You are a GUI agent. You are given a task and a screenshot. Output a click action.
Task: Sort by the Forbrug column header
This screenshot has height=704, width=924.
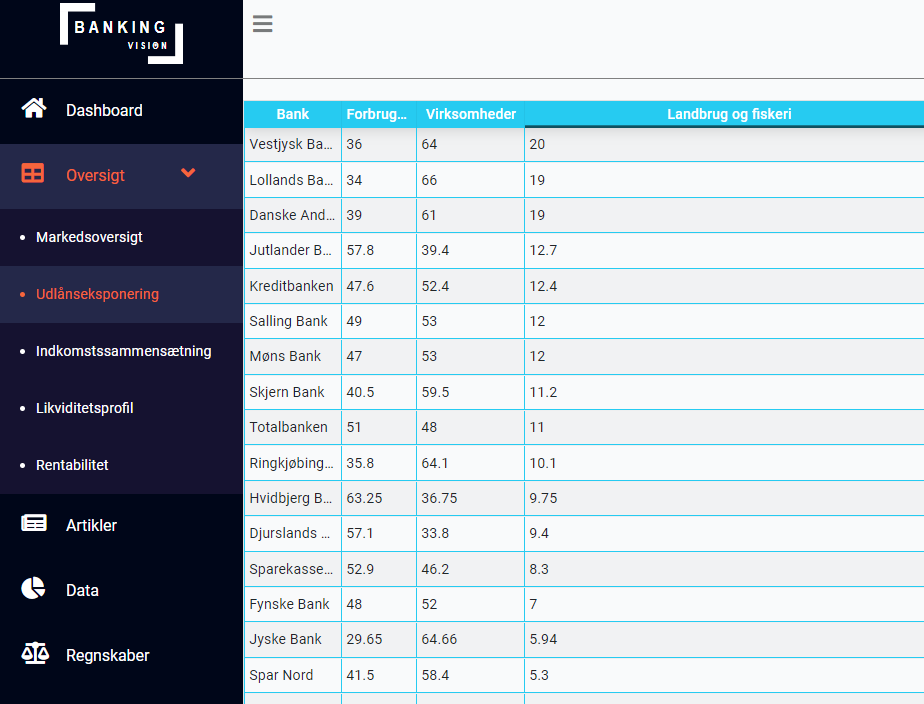(379, 114)
